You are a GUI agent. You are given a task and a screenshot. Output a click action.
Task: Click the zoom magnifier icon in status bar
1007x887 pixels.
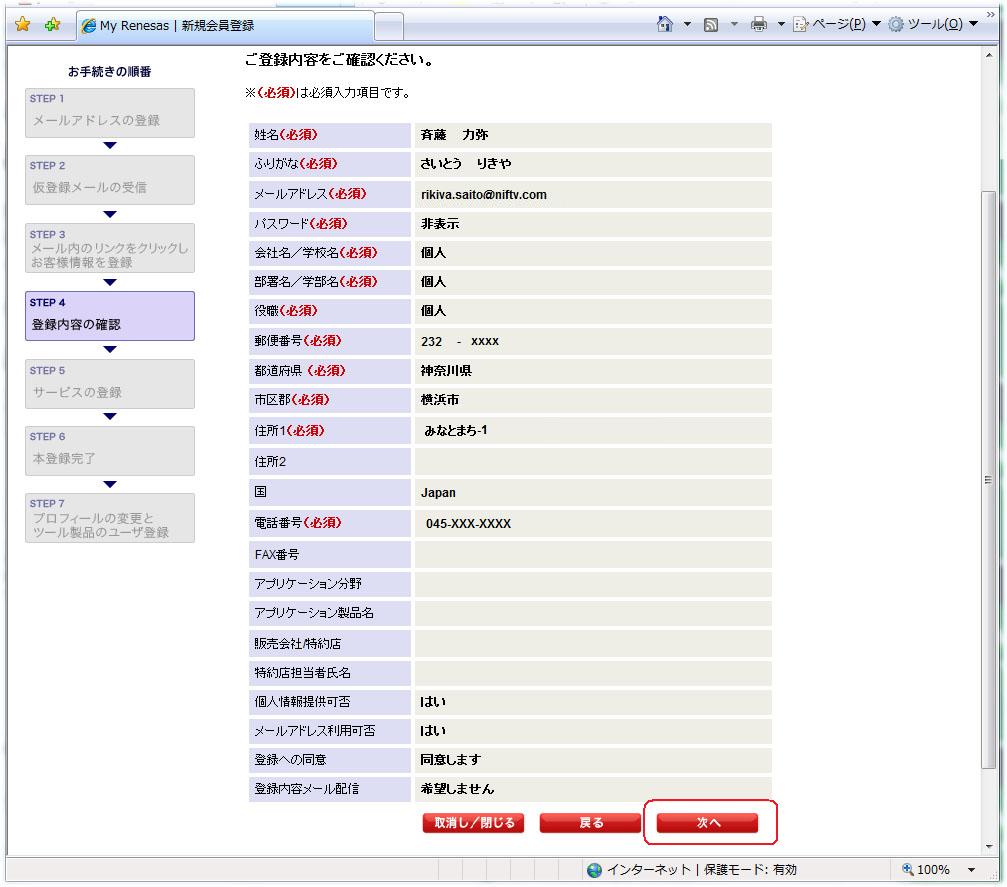click(909, 870)
